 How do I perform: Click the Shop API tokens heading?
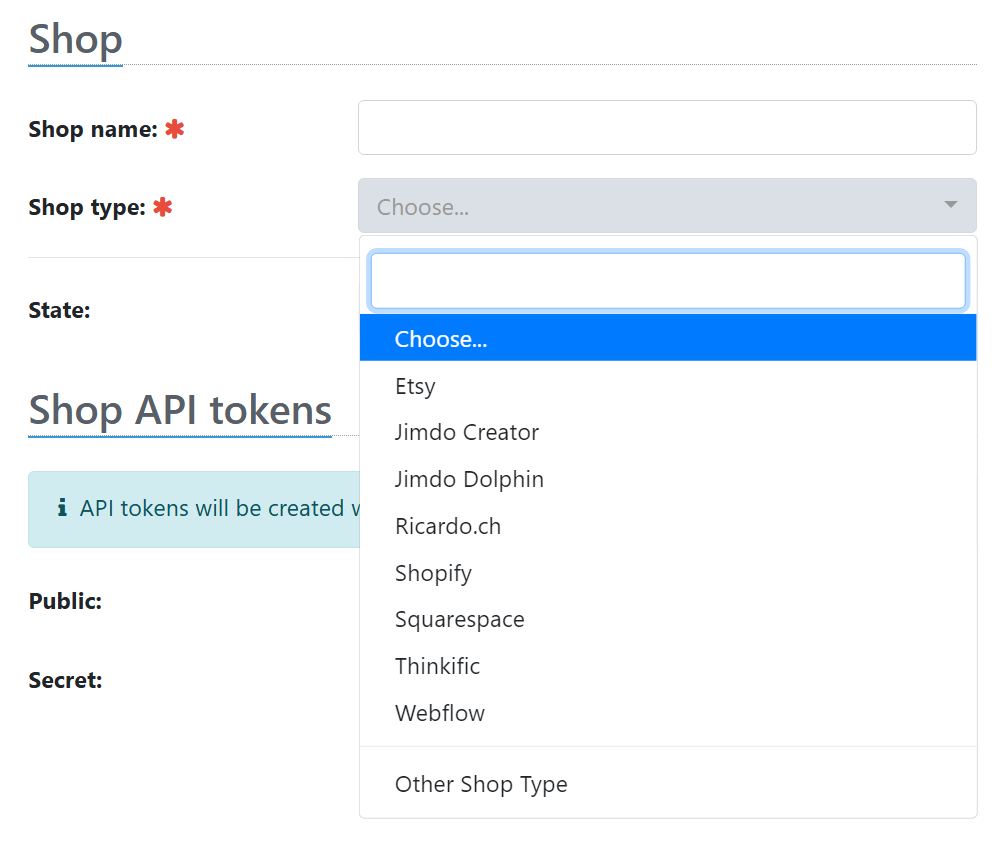180,410
